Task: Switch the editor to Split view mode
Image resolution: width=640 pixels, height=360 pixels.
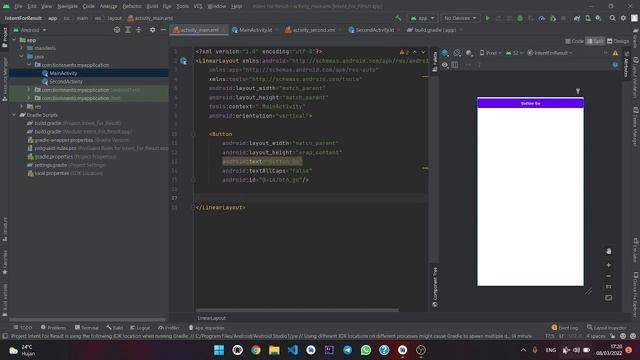Action: click(596, 41)
